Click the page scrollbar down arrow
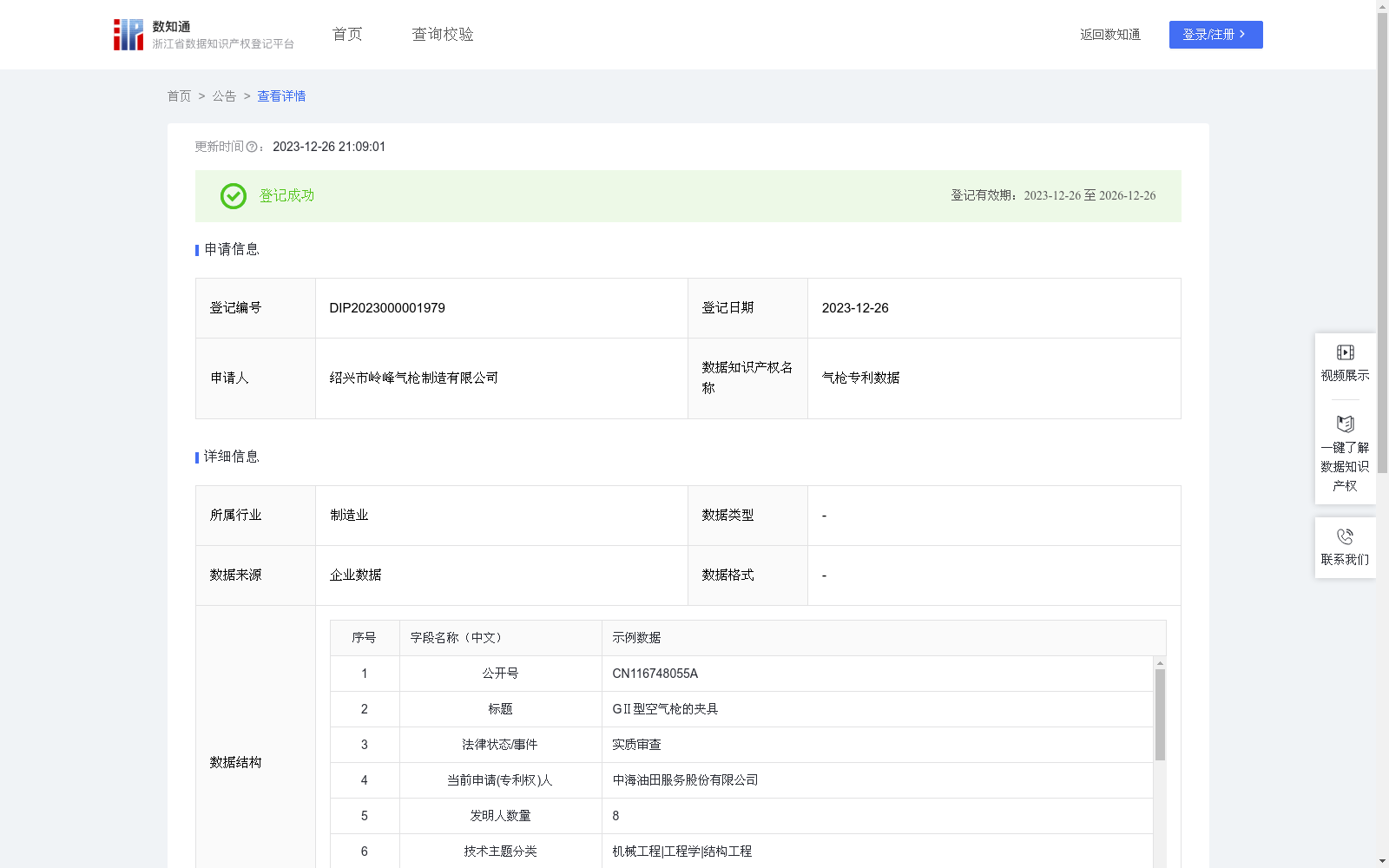This screenshot has height=868, width=1389. click(x=1382, y=861)
